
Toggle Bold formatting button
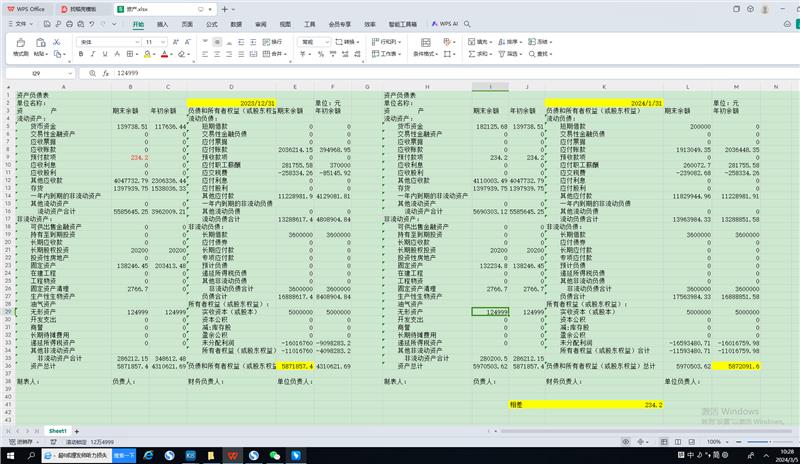[82, 55]
